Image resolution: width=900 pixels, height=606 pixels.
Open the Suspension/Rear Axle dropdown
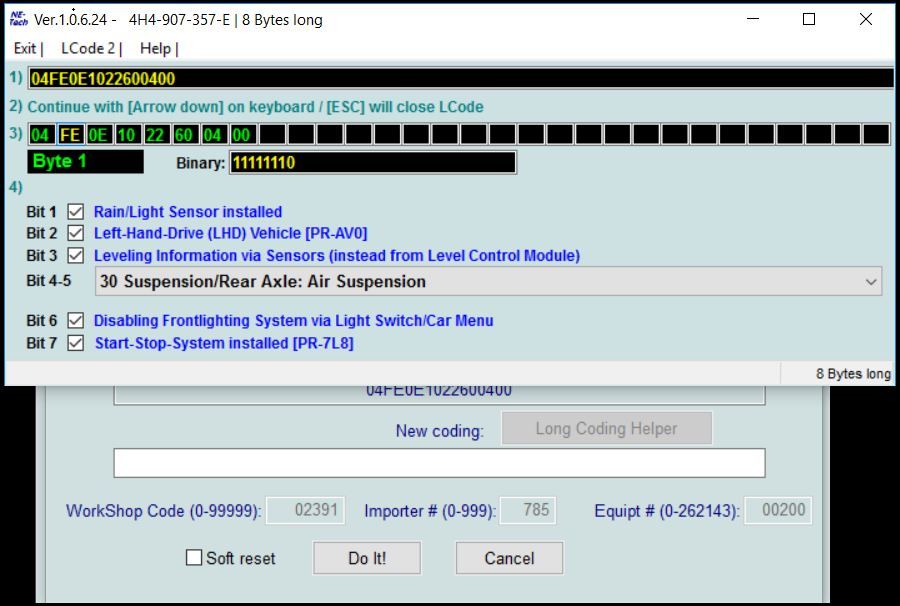[x=872, y=282]
